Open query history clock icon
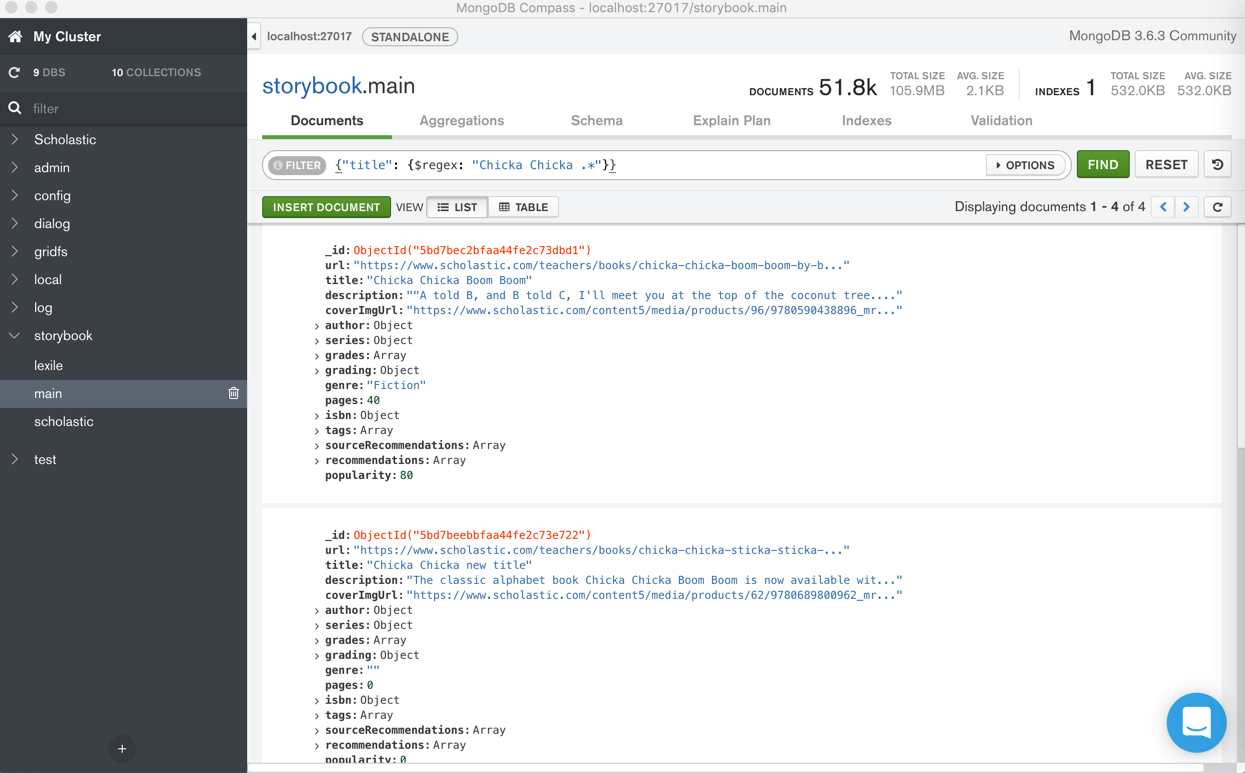 [1218, 165]
